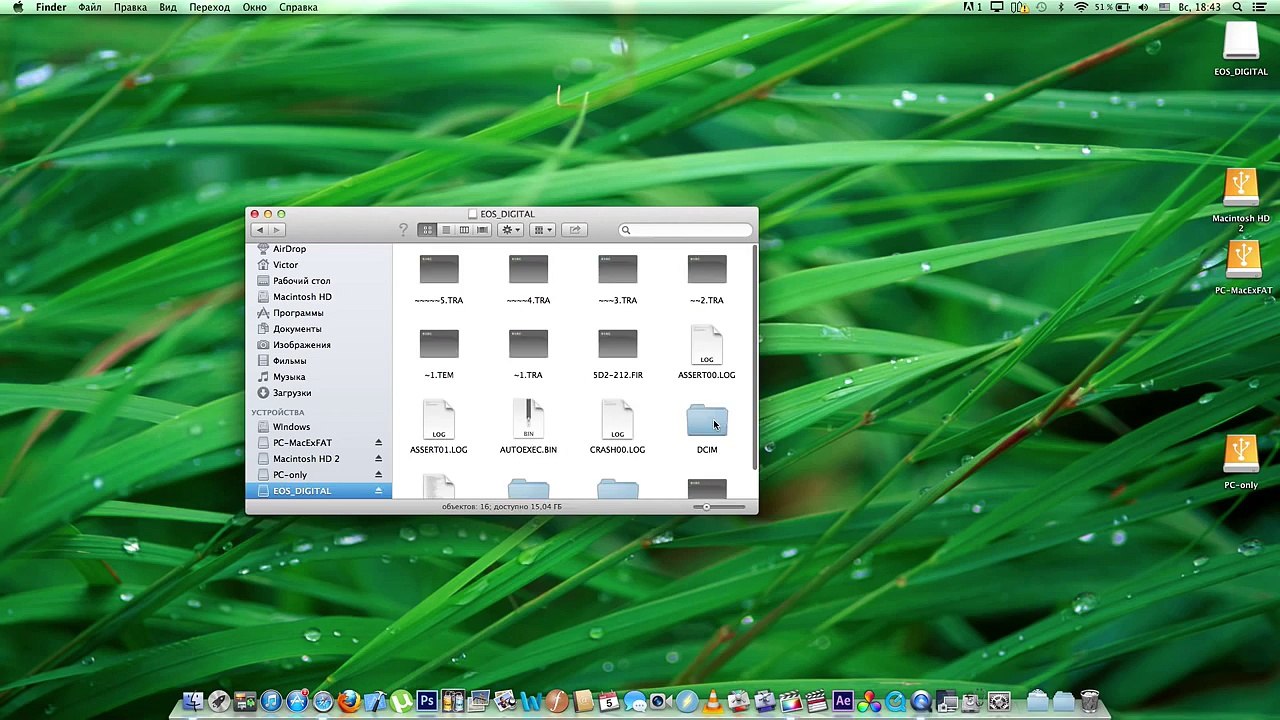Open the Finder application menu

[51, 7]
